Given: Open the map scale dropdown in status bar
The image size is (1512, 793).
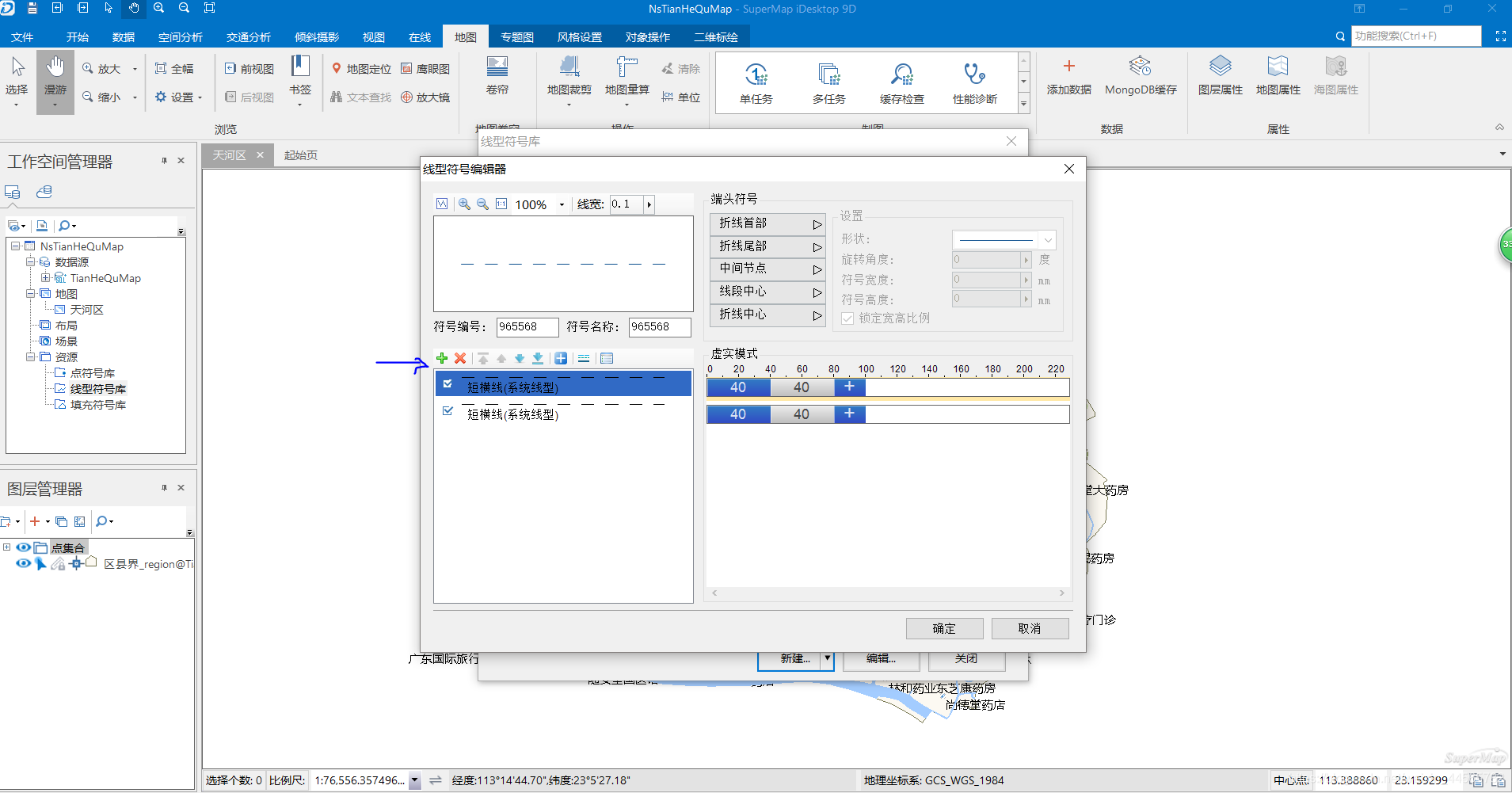Looking at the screenshot, I should coord(413,780).
